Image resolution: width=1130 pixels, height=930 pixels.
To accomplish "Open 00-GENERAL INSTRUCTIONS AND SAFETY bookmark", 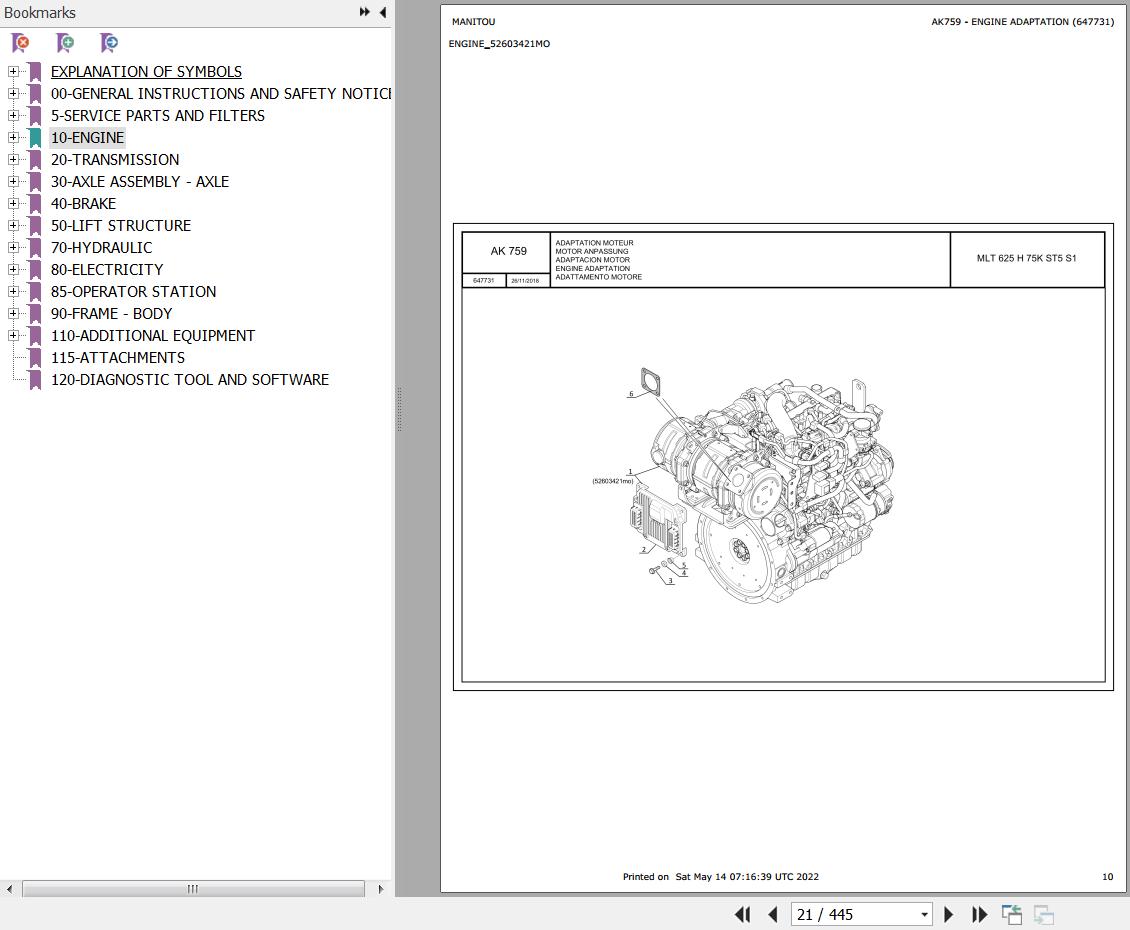I will coord(221,94).
